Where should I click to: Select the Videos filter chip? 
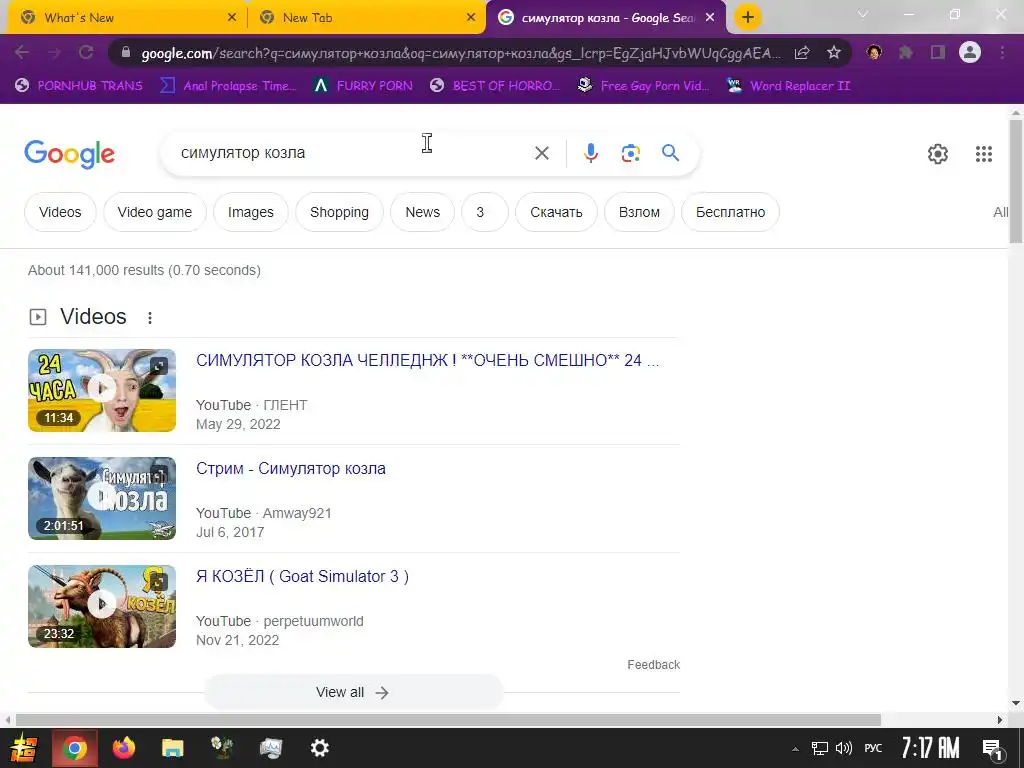[x=60, y=212]
